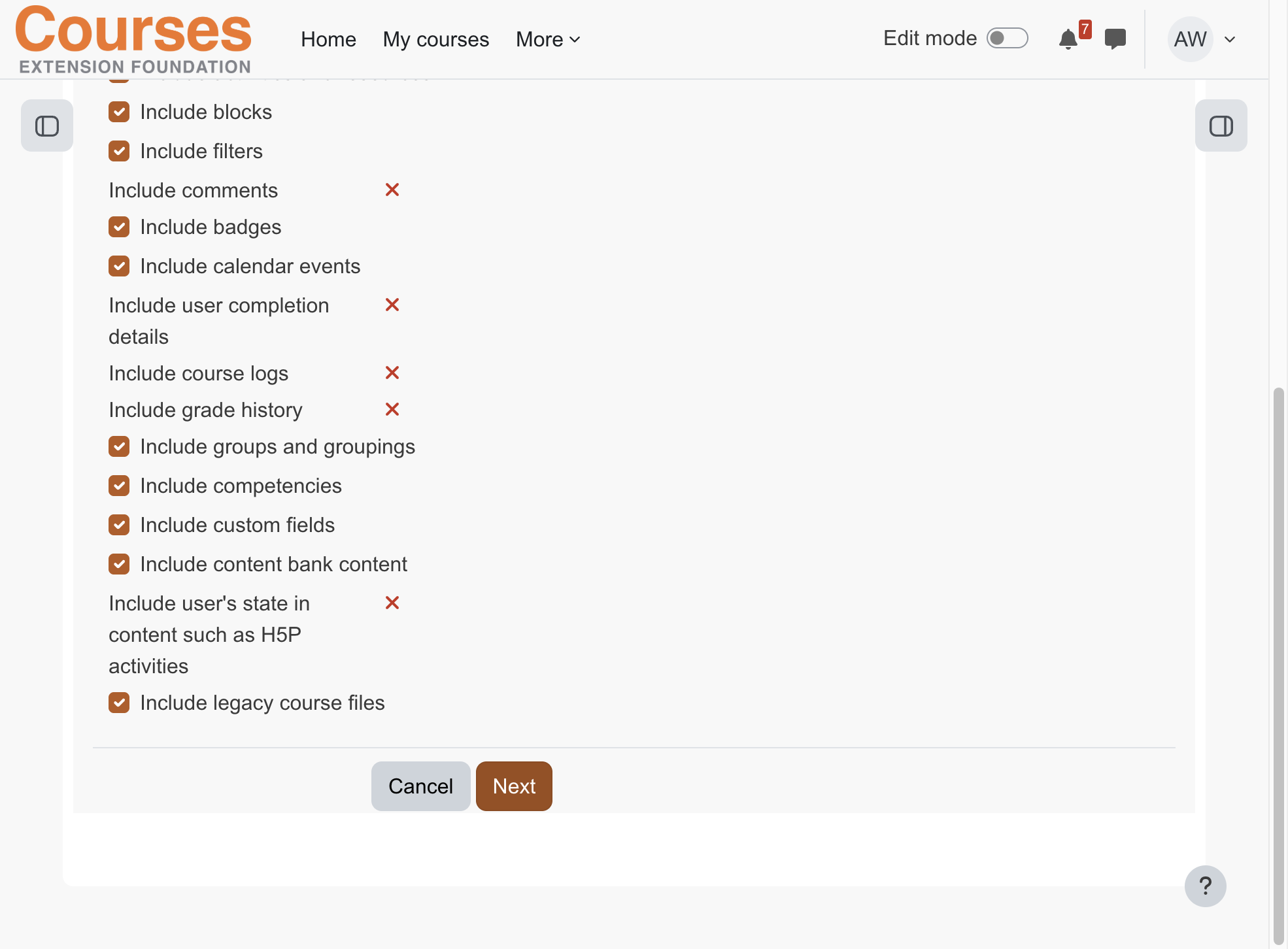Click the Include course logs label text
1288x949 pixels.
tap(199, 373)
